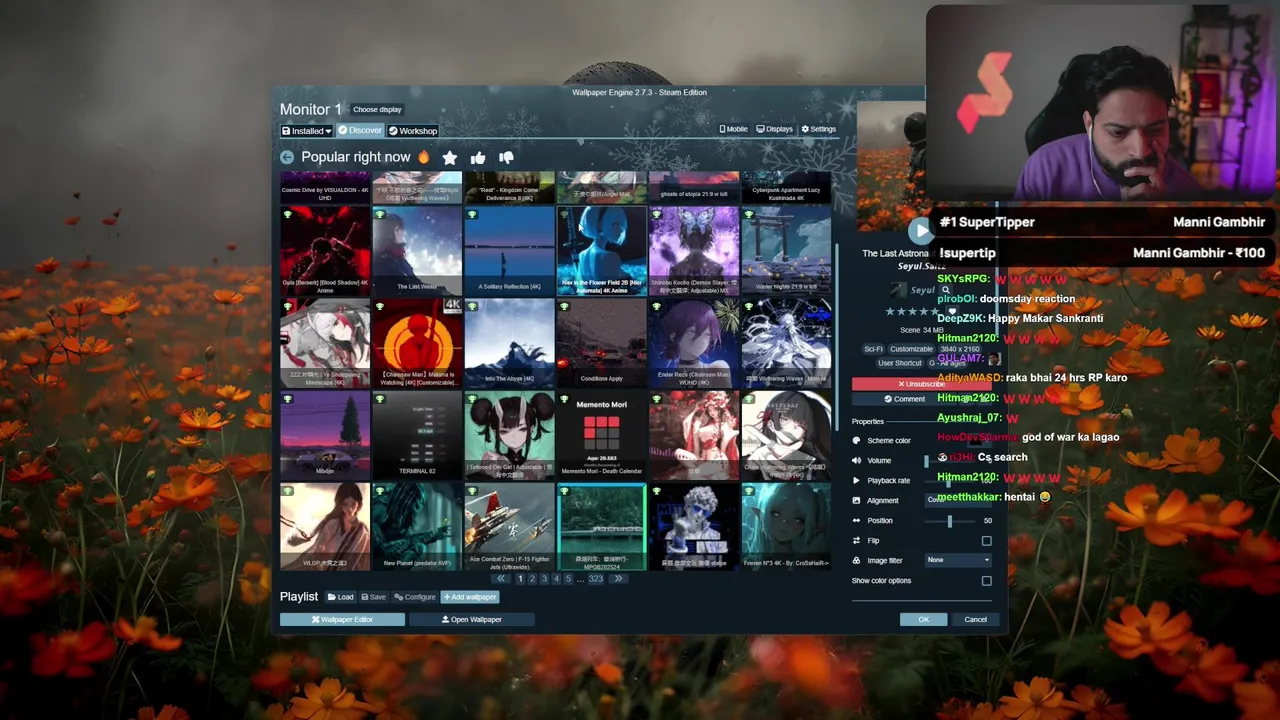
Task: Confirm with the OK button
Action: pyautogui.click(x=923, y=620)
